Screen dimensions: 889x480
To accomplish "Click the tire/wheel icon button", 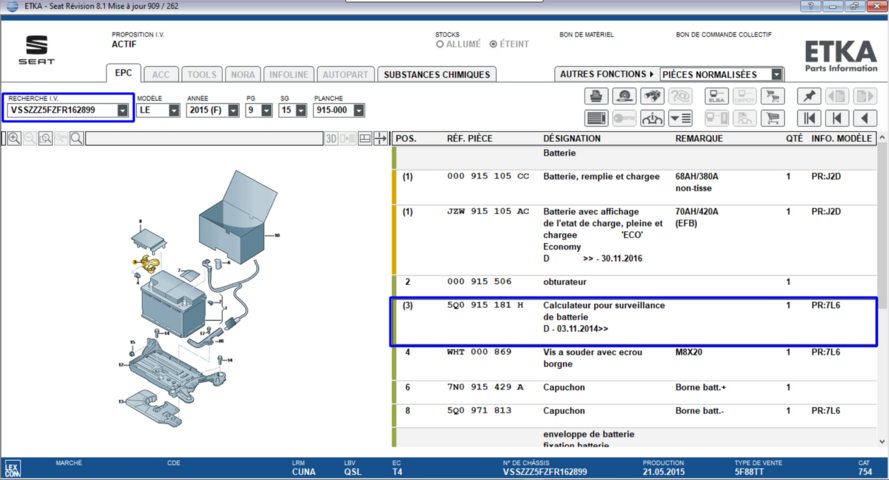I will click(x=624, y=96).
